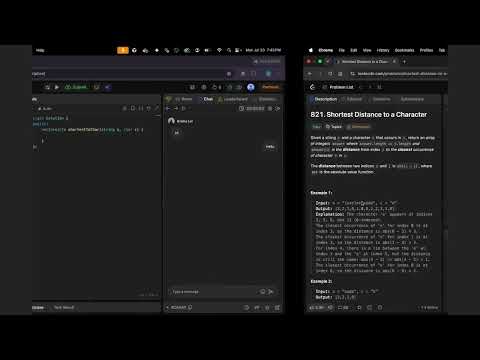Open the History menu in Chrome
The height and width of the screenshot is (360, 480).
pyautogui.click(x=383, y=50)
